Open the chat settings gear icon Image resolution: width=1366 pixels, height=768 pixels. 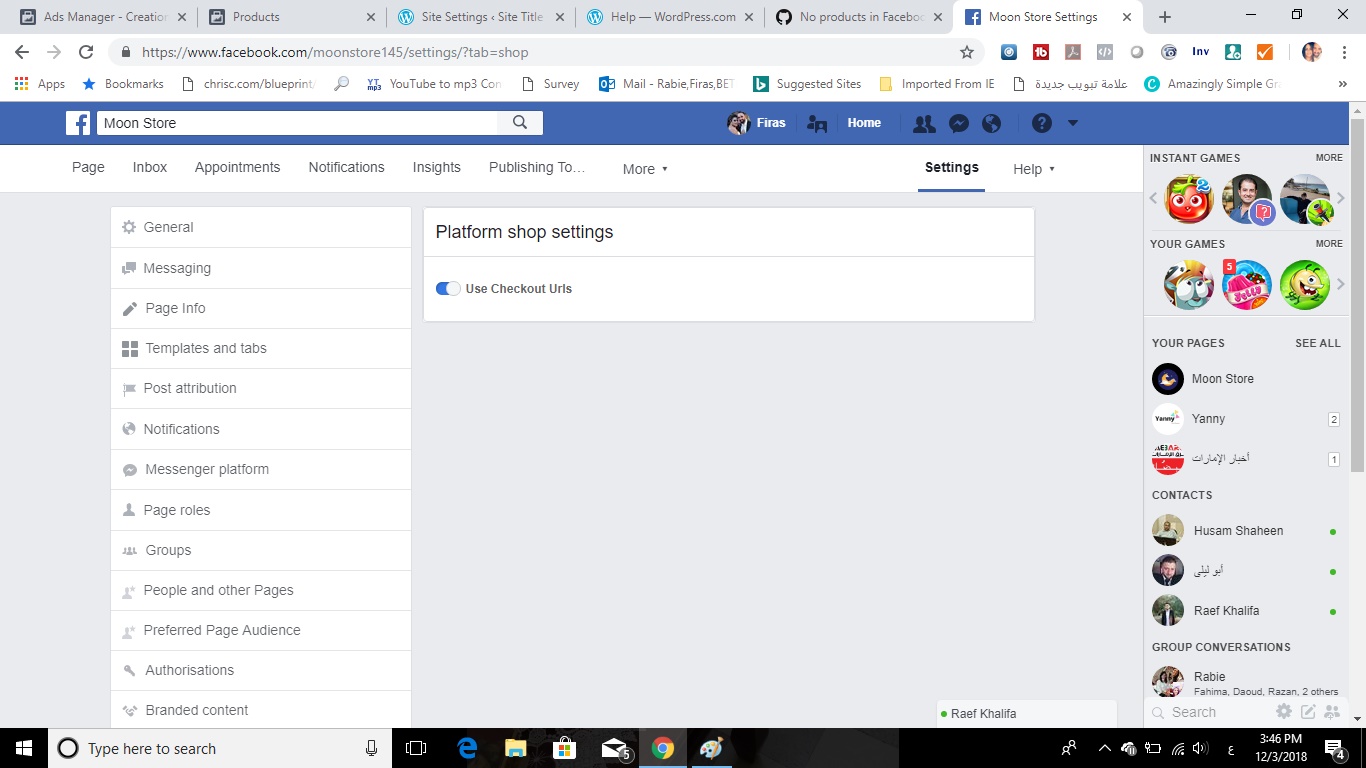(x=1284, y=712)
